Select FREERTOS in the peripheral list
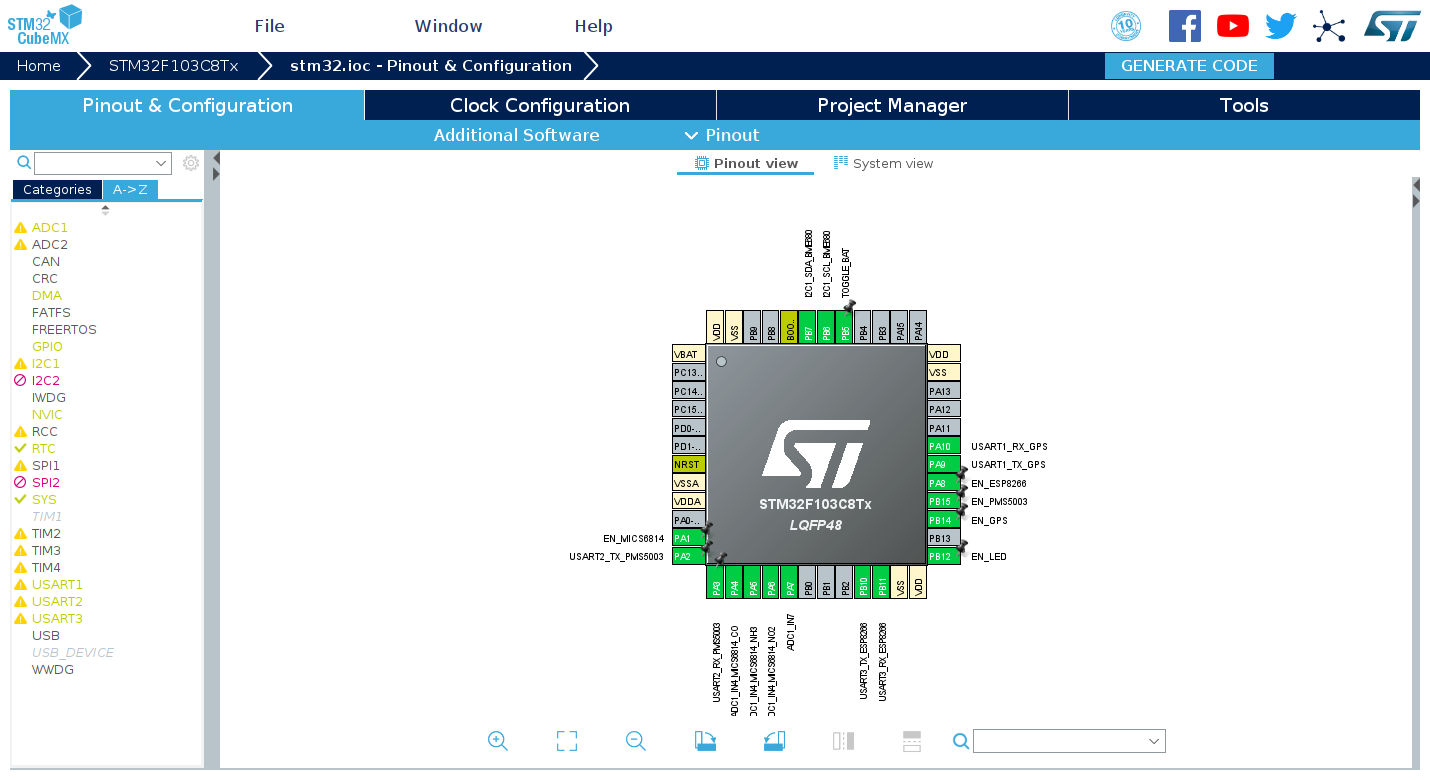Screen dimensions: 1430x780 64,330
